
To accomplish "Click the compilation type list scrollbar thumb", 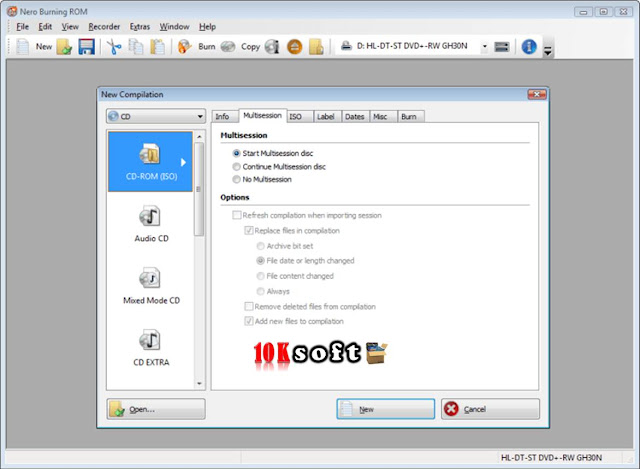I will tap(199, 189).
